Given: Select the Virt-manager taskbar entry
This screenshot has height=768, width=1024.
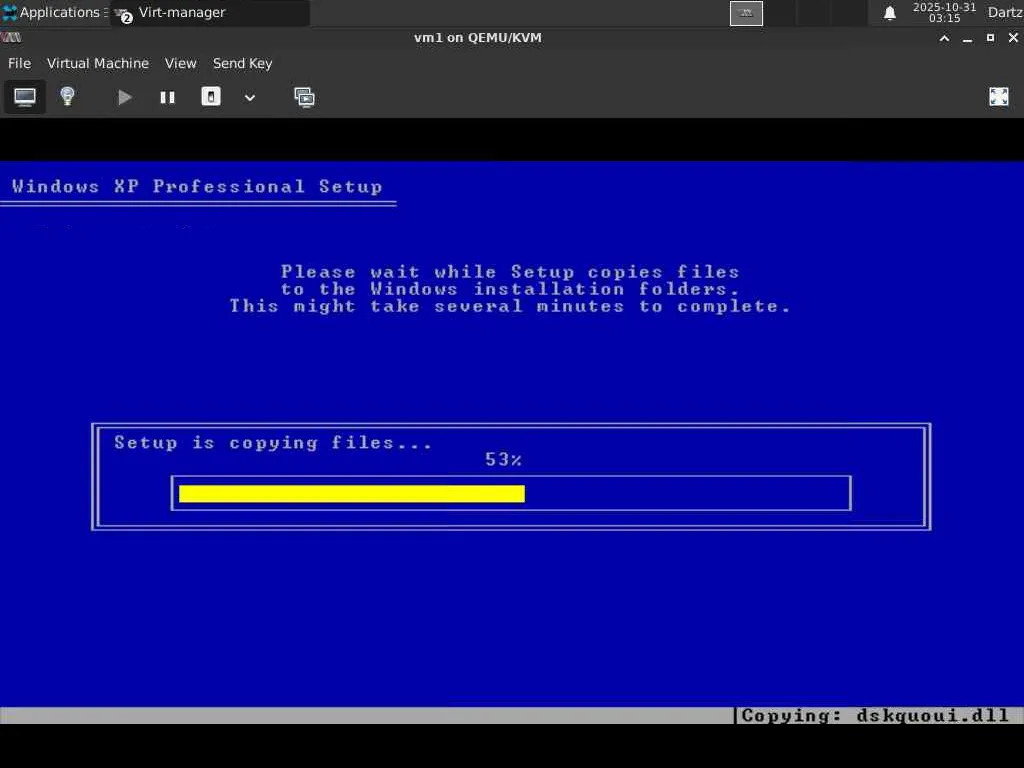Looking at the screenshot, I should [x=210, y=12].
